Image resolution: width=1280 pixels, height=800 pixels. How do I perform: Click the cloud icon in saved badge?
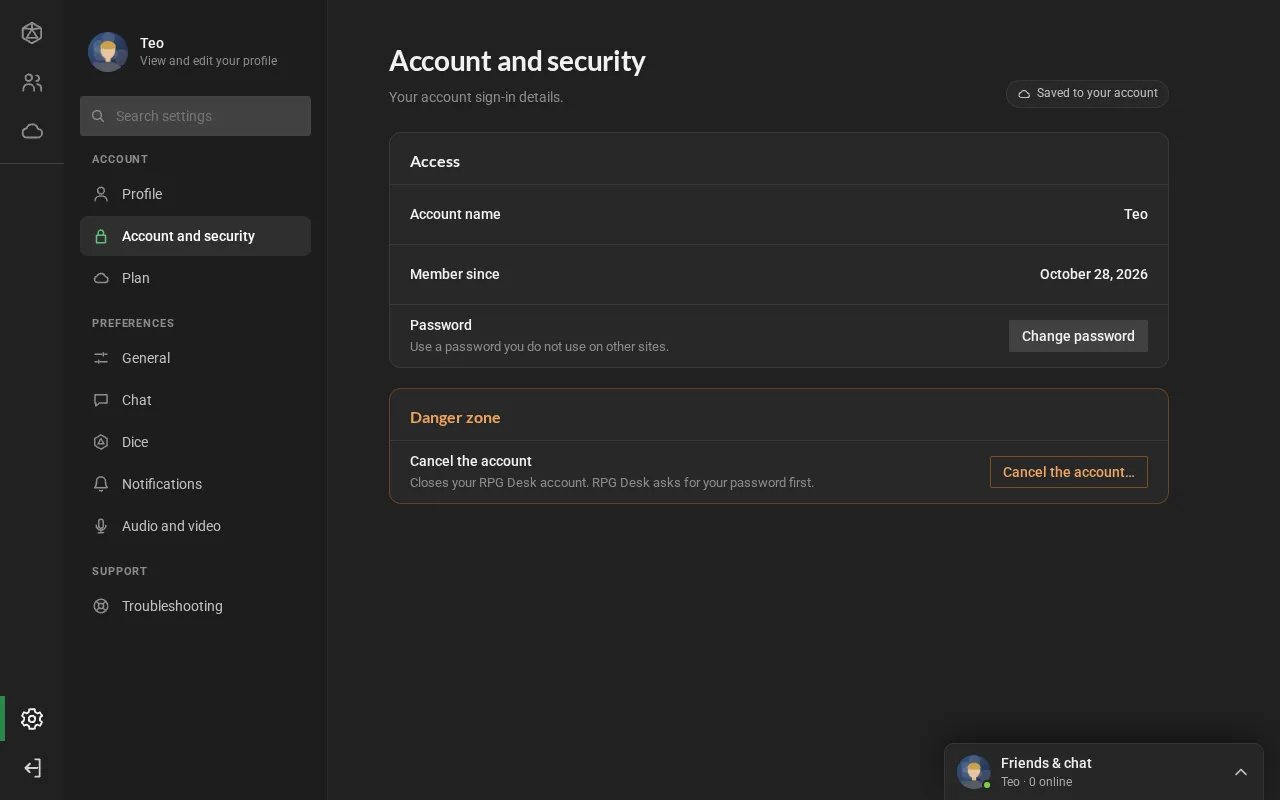point(1024,94)
